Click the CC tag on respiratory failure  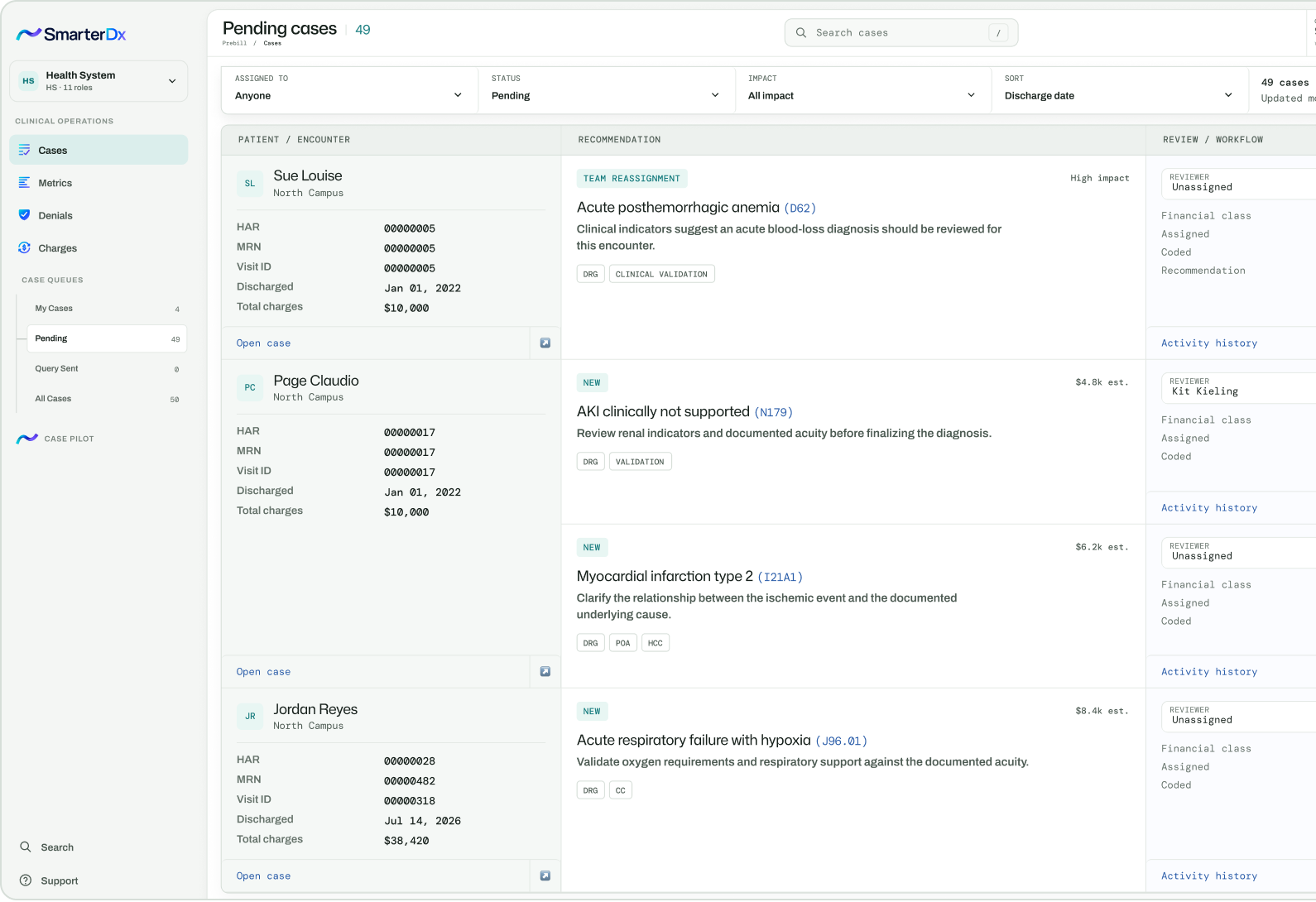tap(621, 790)
